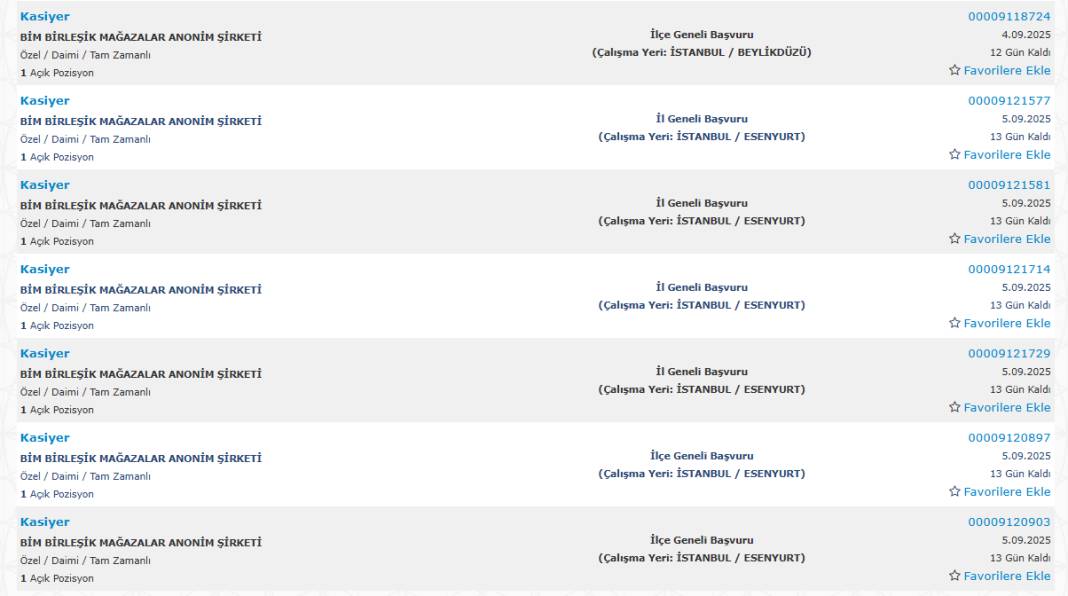Image resolution: width=1068 pixels, height=596 pixels.
Task: Click the job ID 00009120897
Action: point(1009,437)
